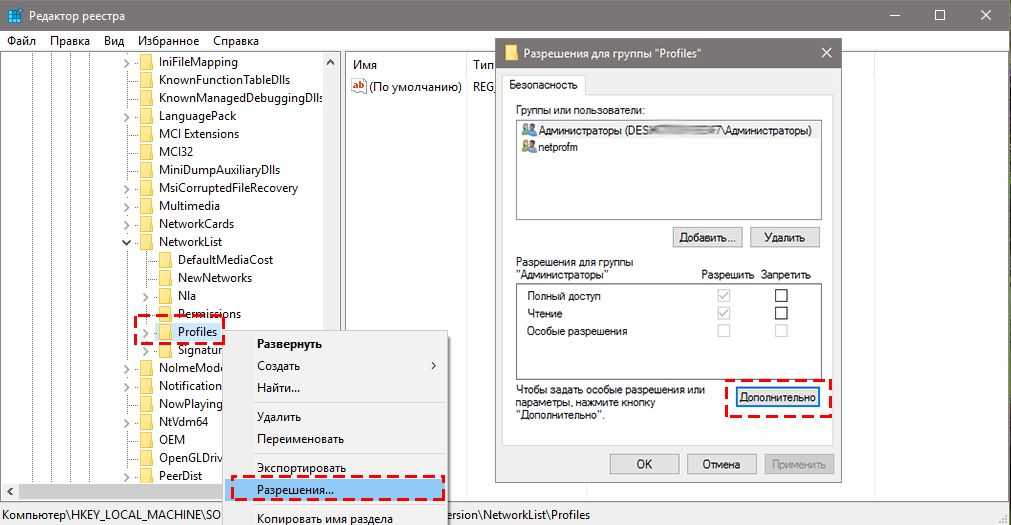Expand the IniFileMapping tree node
The image size is (1011, 525).
tap(126, 63)
